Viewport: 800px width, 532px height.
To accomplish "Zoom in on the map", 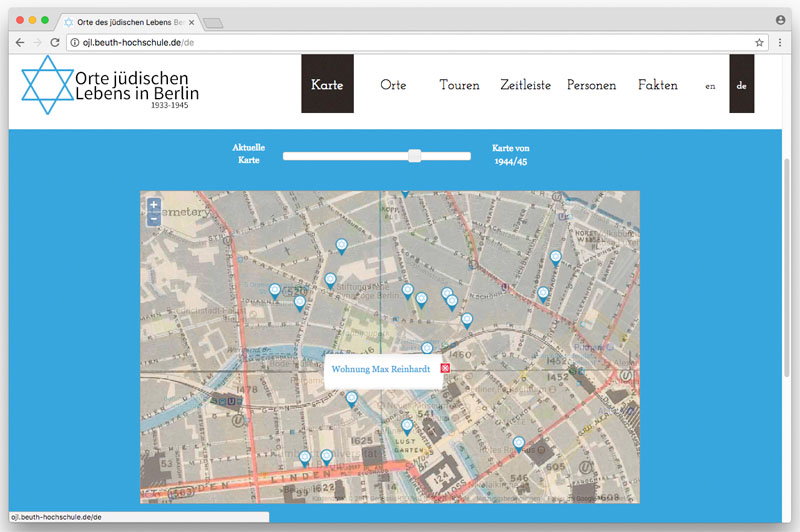I will pos(153,204).
